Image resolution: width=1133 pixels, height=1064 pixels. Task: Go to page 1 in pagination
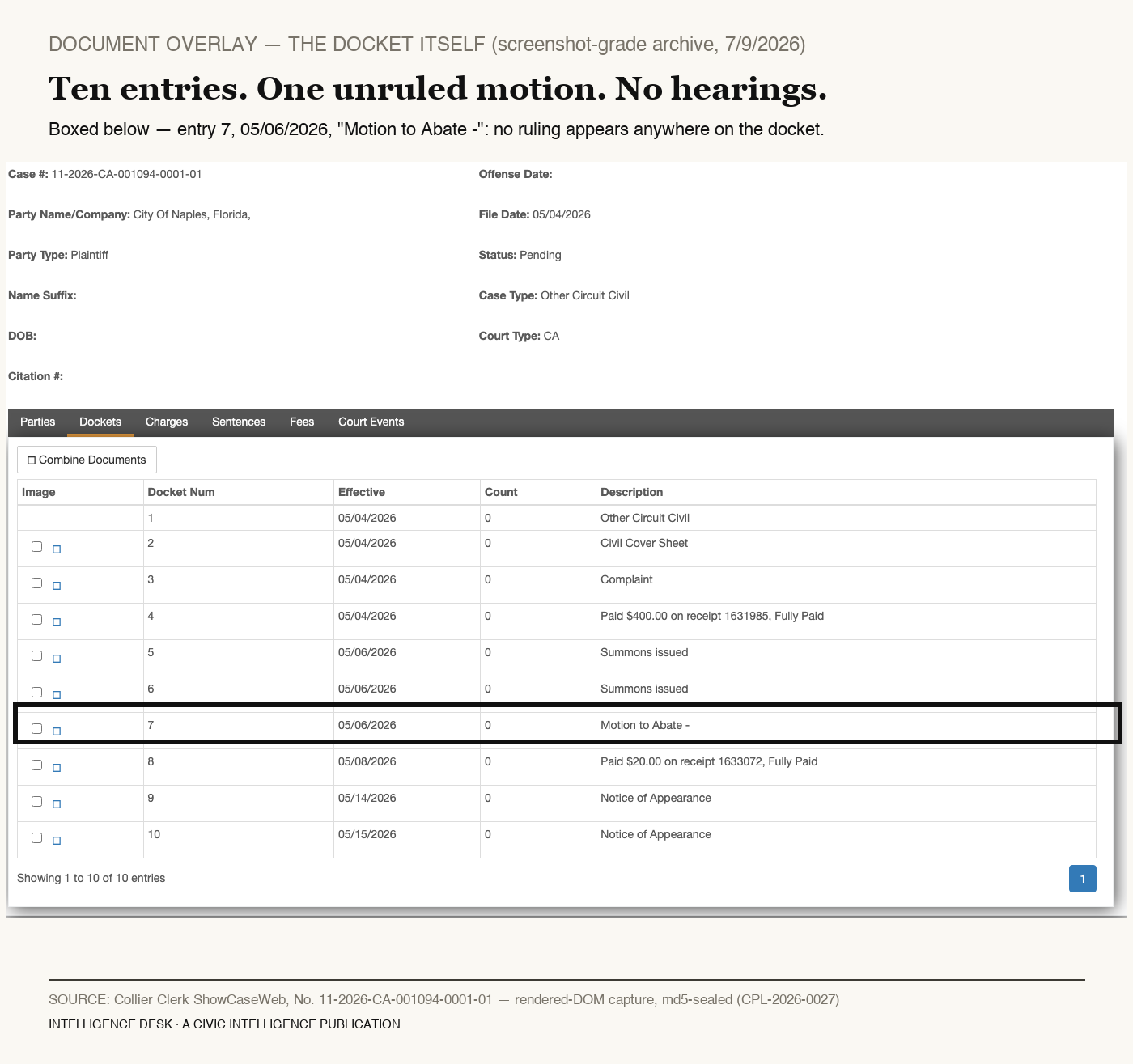tap(1083, 879)
